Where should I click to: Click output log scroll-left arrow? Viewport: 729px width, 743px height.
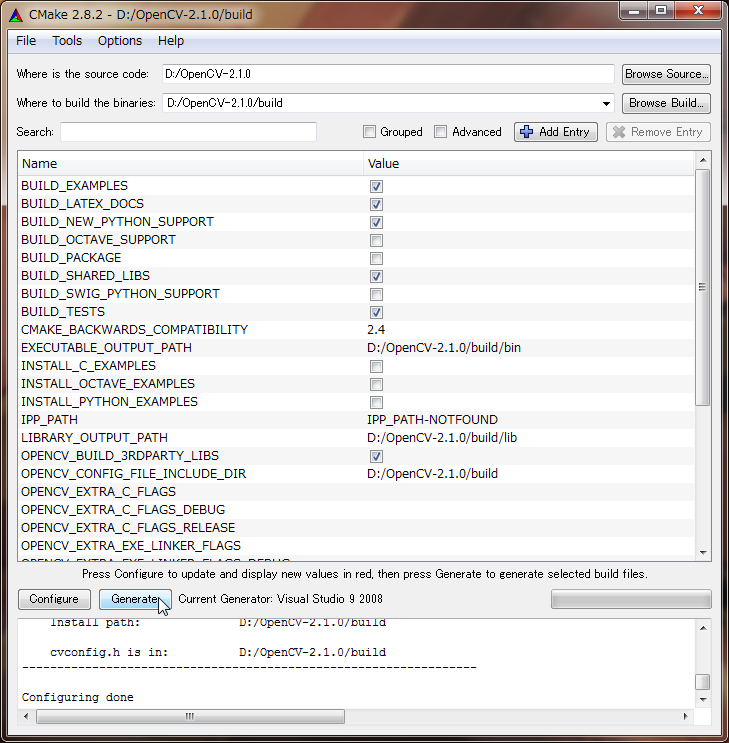[x=26, y=716]
